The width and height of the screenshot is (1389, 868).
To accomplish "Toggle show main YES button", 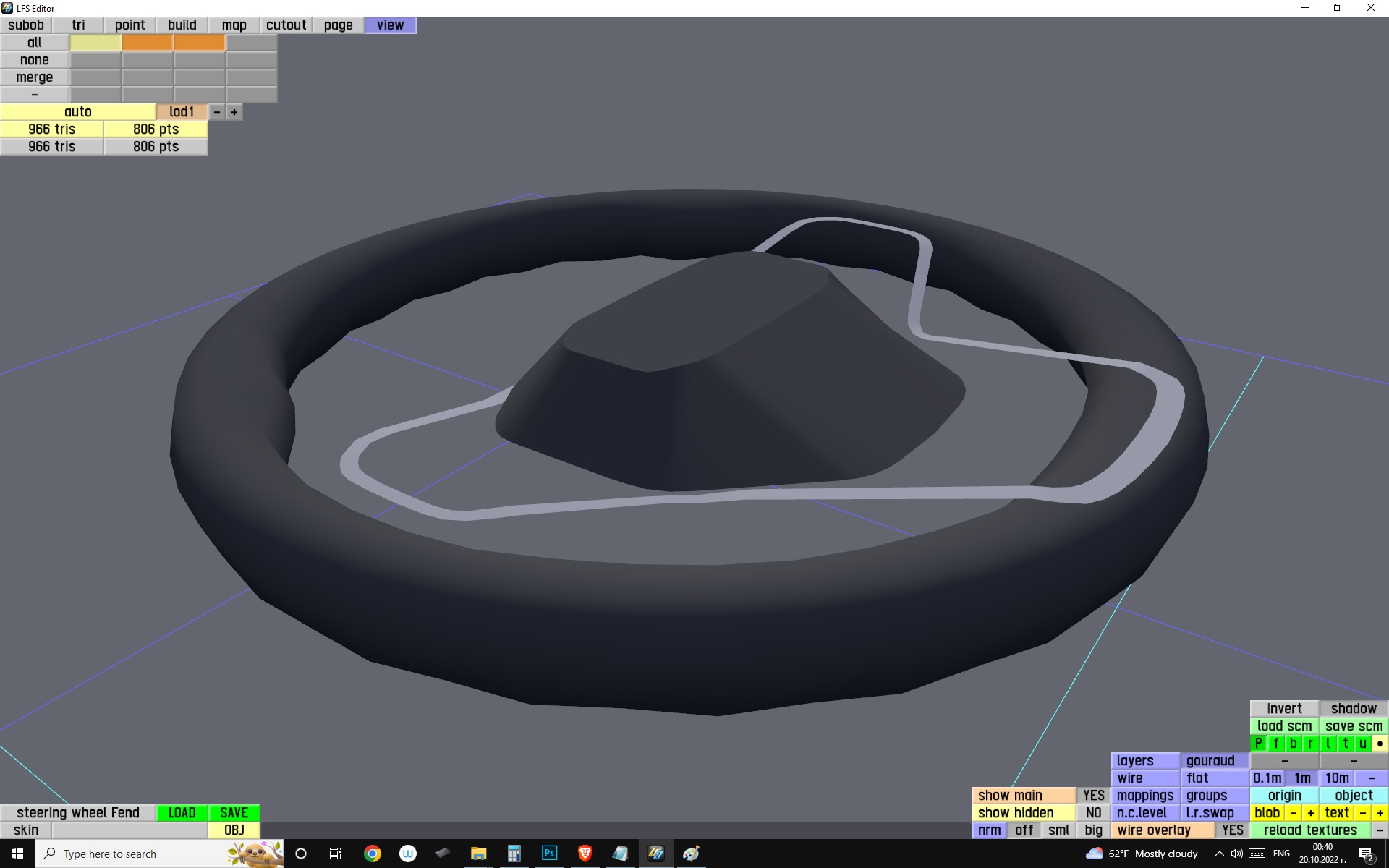I will [1093, 795].
